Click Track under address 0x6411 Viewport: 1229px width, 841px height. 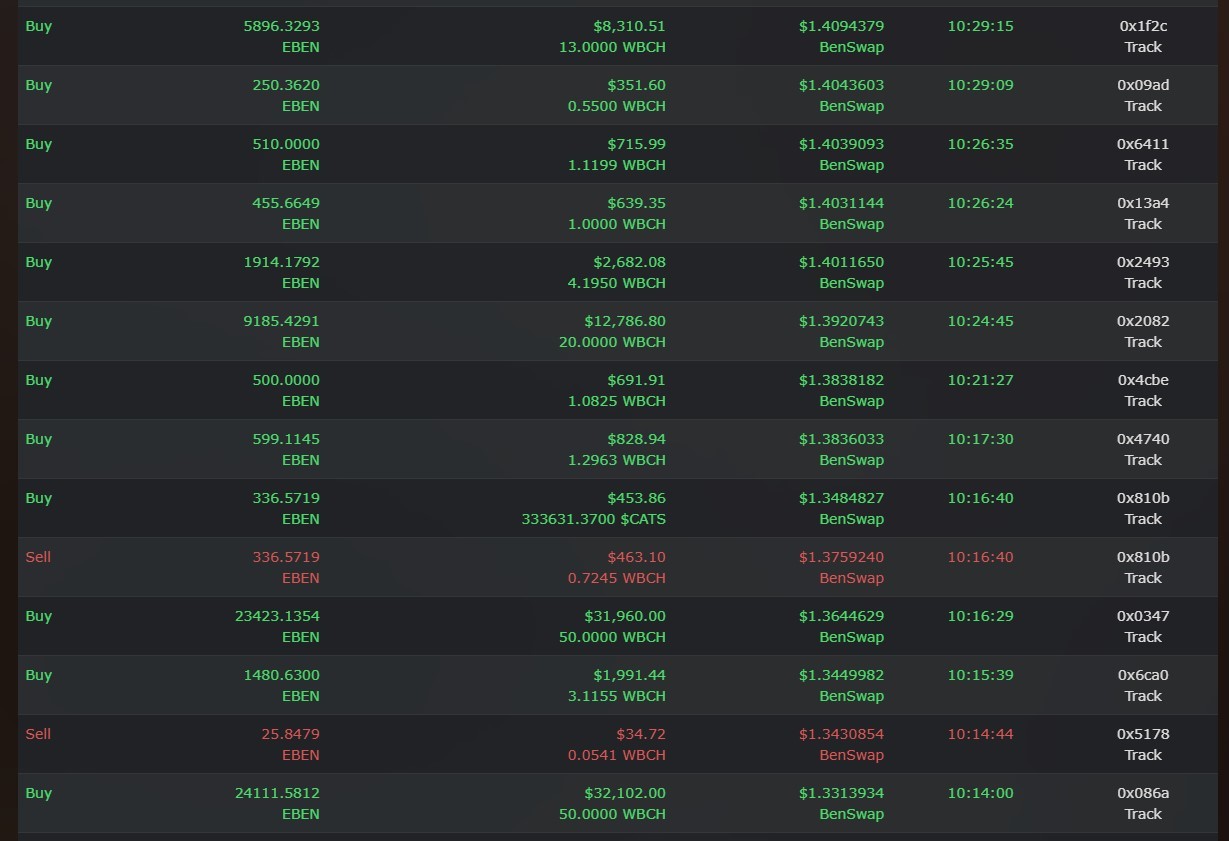pyautogui.click(x=1143, y=165)
